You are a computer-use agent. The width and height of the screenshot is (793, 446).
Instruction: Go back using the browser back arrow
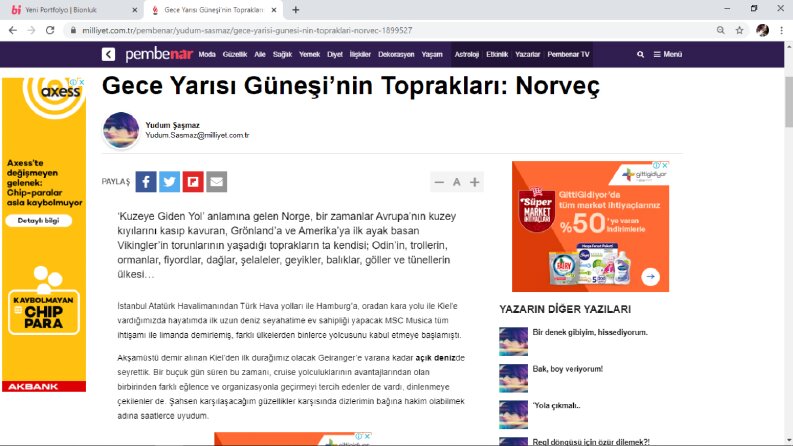pos(13,30)
